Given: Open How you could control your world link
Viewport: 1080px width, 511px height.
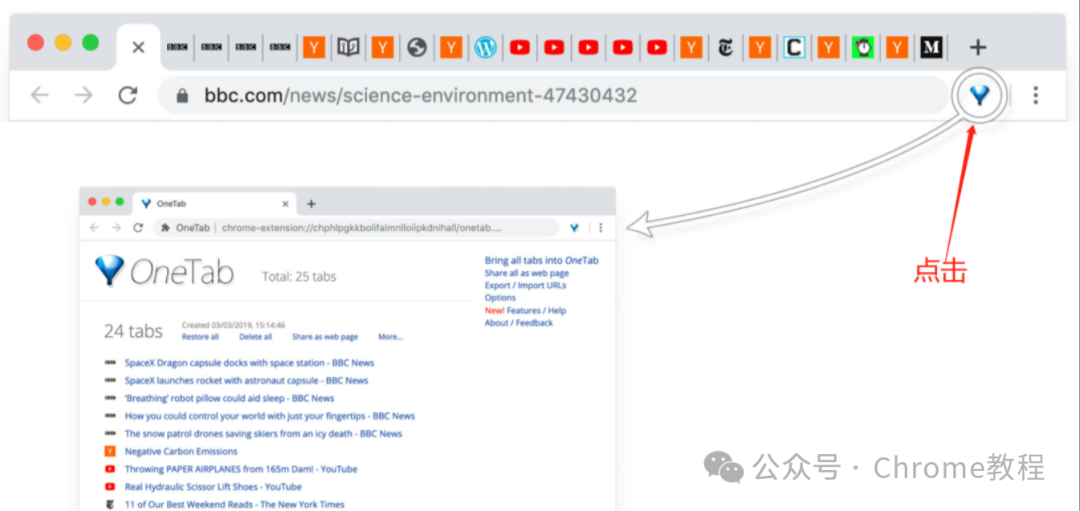Looking at the screenshot, I should [x=270, y=416].
